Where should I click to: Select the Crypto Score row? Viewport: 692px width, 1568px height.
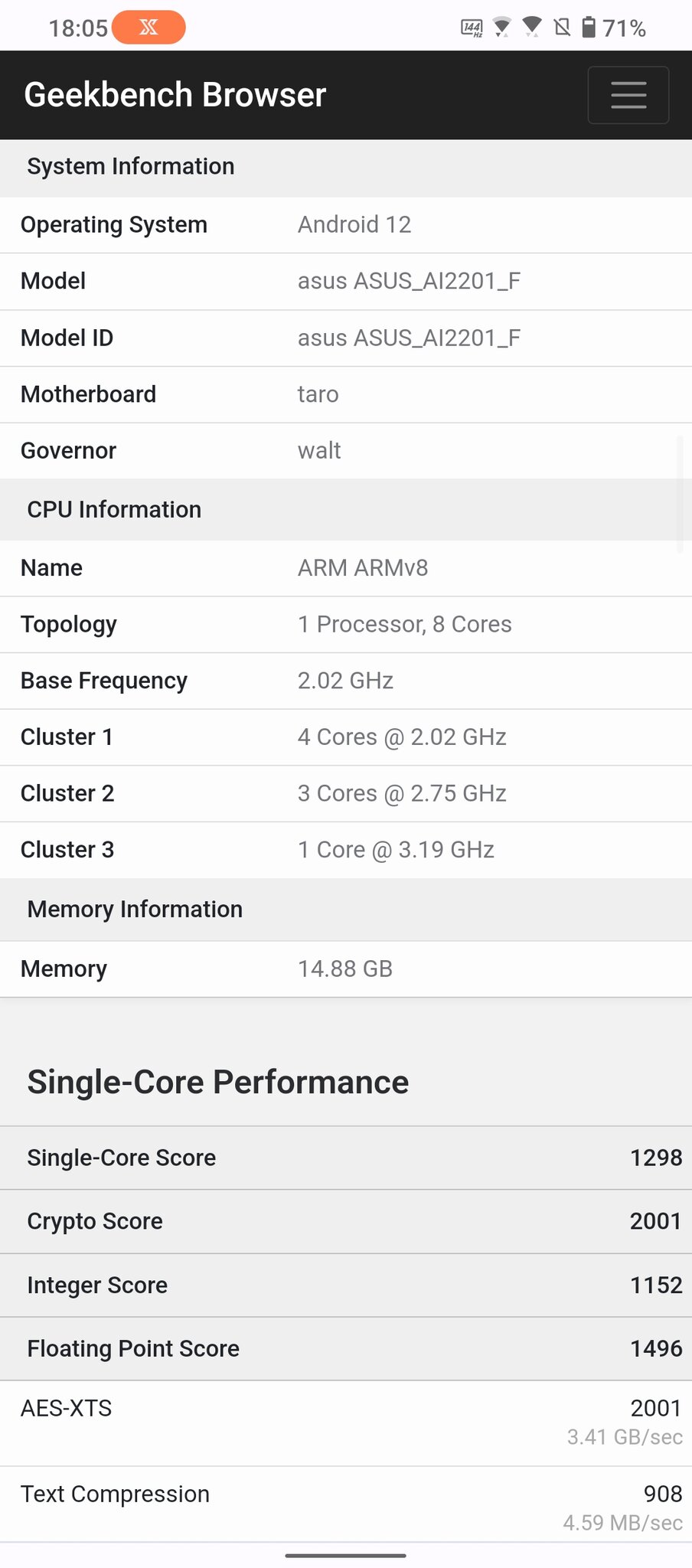(346, 1221)
